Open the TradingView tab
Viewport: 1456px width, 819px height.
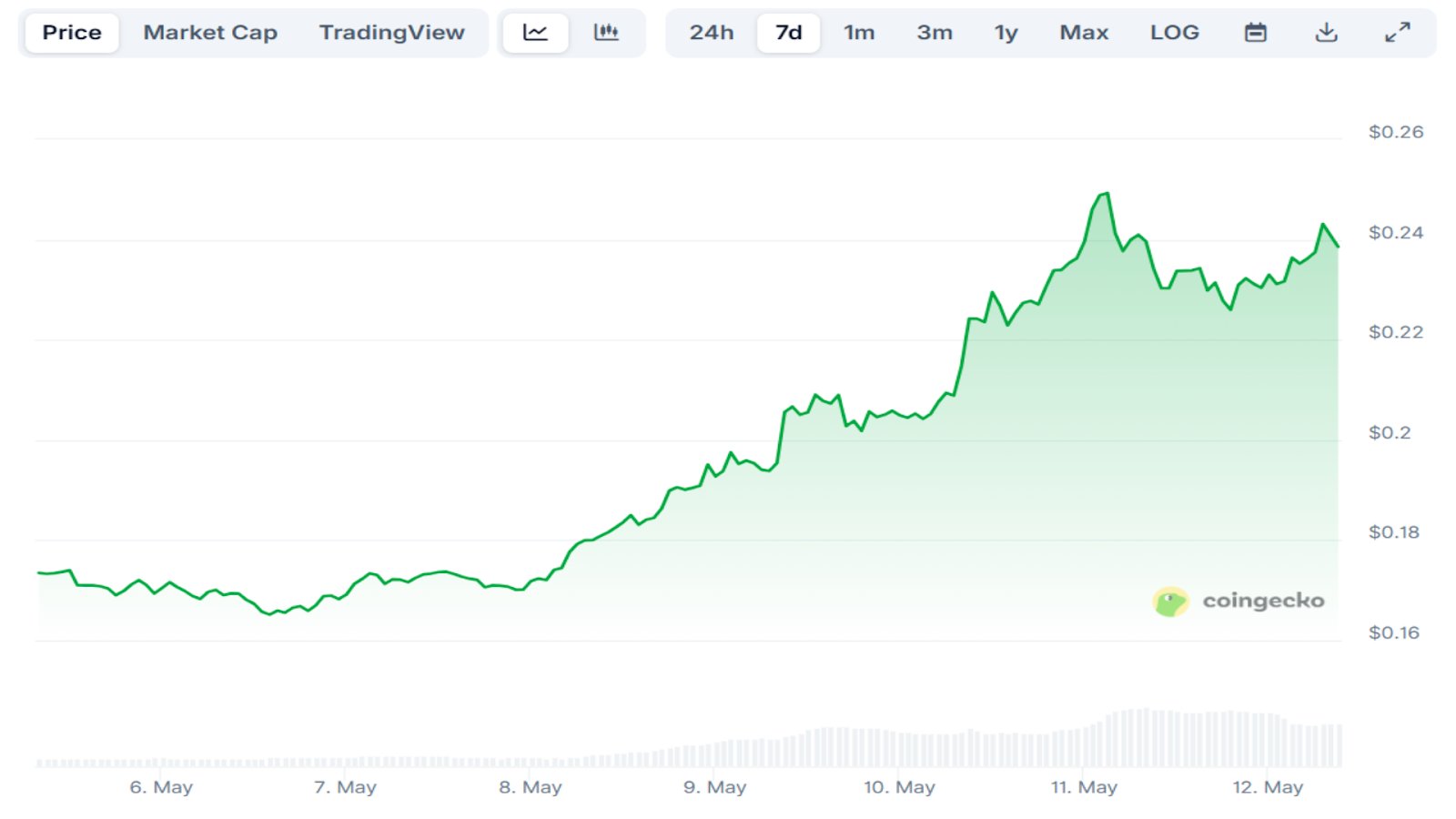[x=391, y=33]
